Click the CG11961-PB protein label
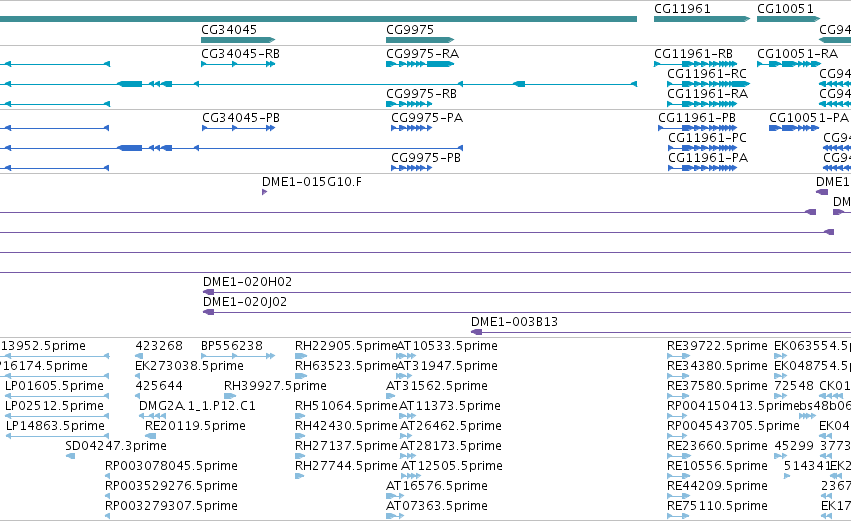This screenshot has height=521, width=851. tap(697, 118)
